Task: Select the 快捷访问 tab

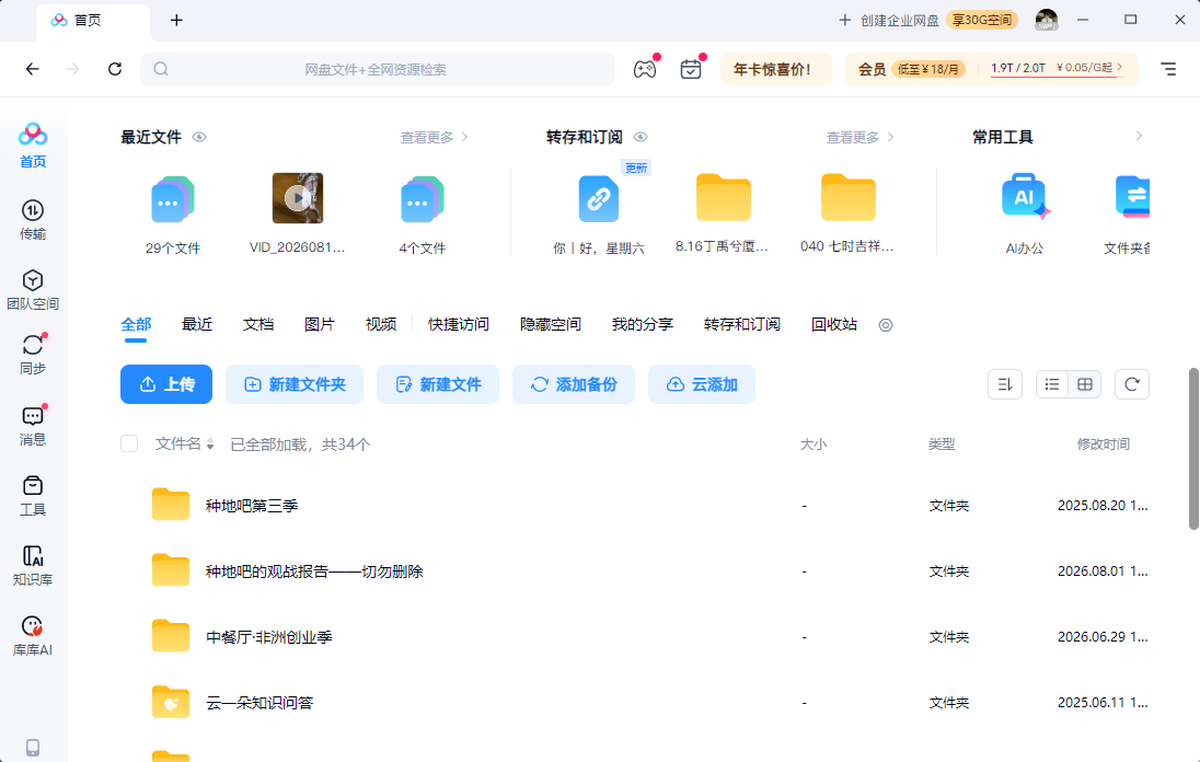Action: (x=458, y=325)
